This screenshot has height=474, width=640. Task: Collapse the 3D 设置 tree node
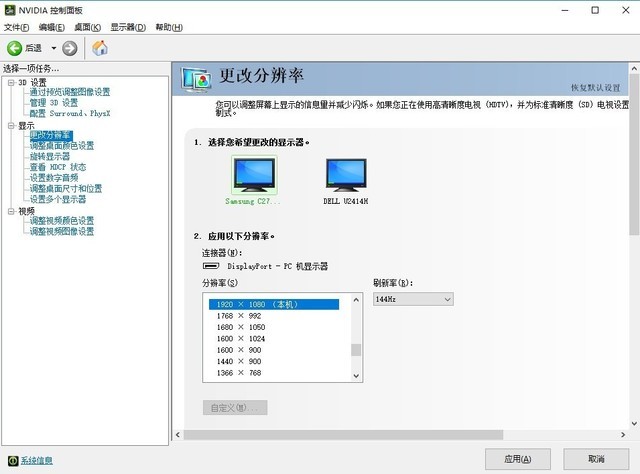pyautogui.click(x=11, y=82)
